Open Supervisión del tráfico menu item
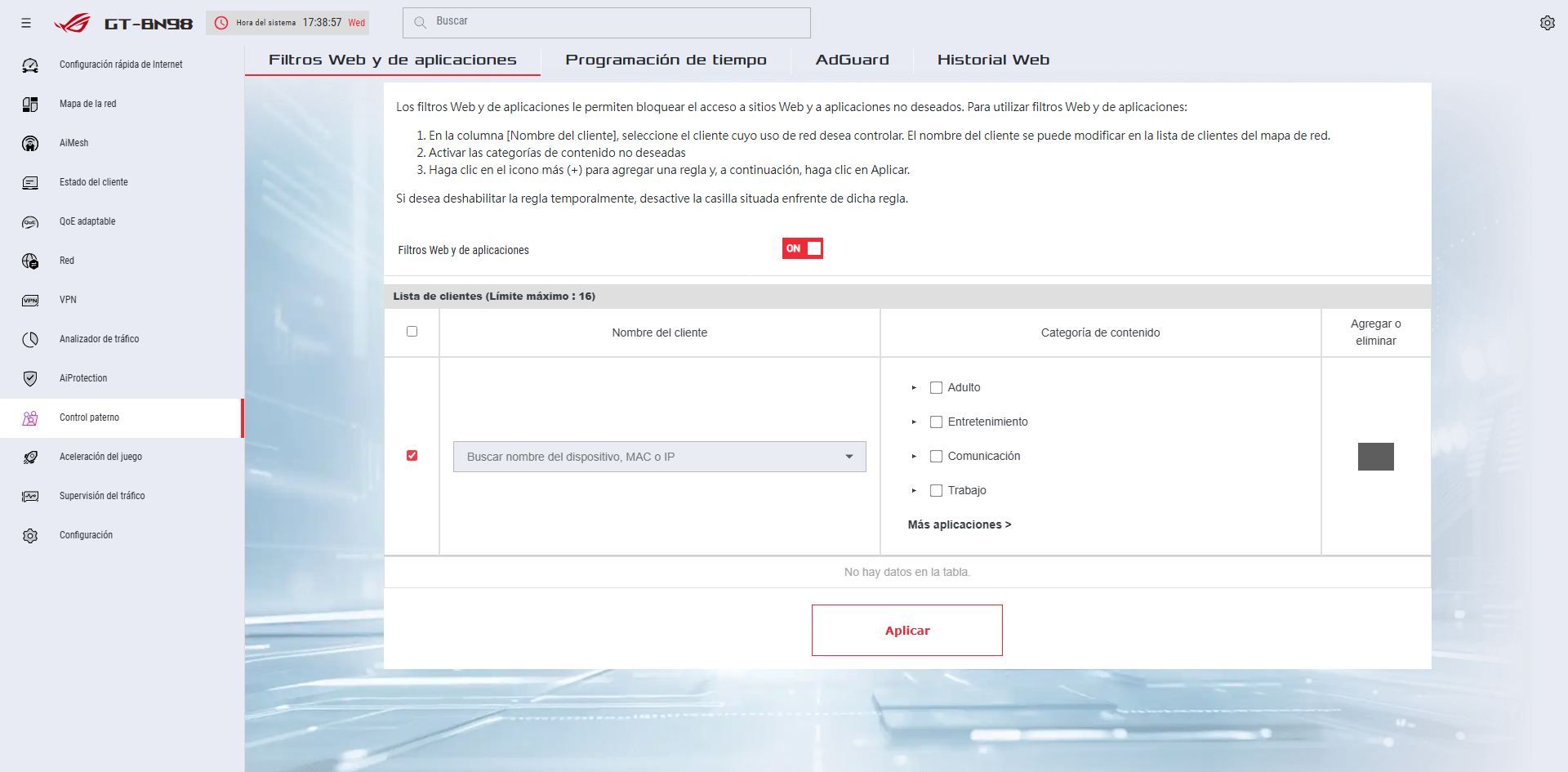1568x772 pixels. (x=122, y=496)
